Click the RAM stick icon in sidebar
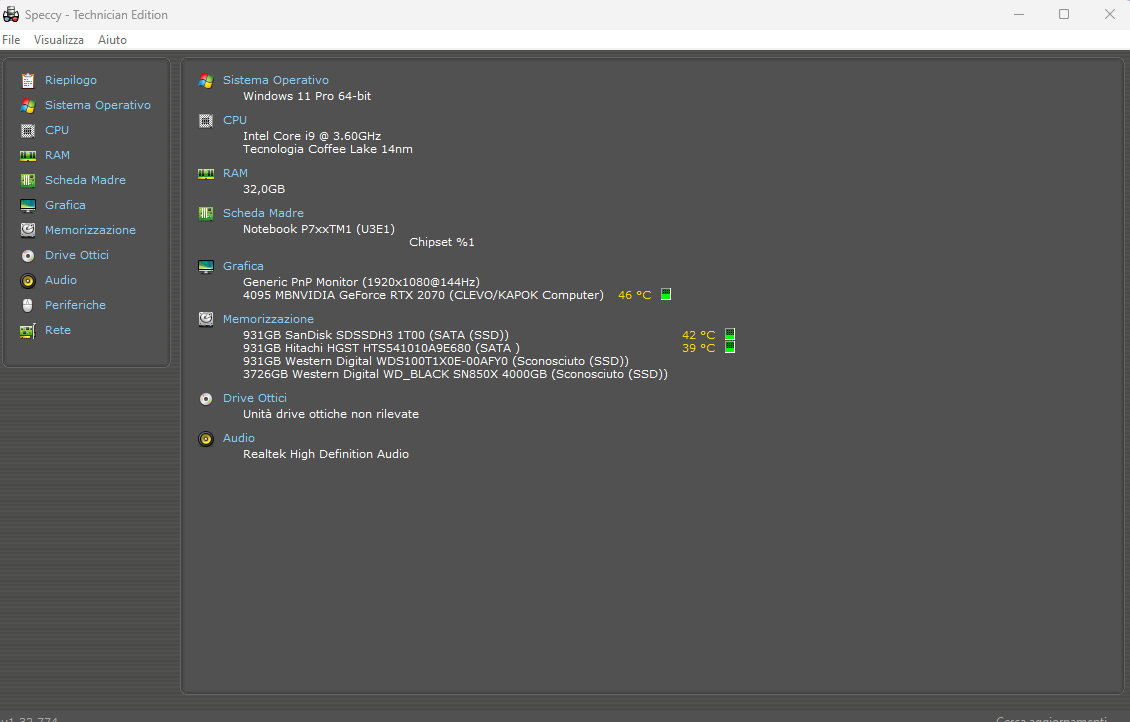Screen dimensions: 1130x722 click(x=27, y=156)
